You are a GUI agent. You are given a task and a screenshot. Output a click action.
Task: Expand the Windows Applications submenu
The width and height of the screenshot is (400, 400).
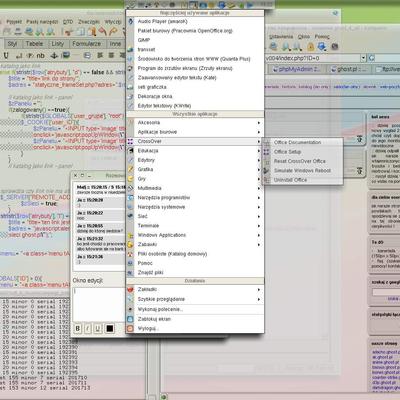coord(195,235)
